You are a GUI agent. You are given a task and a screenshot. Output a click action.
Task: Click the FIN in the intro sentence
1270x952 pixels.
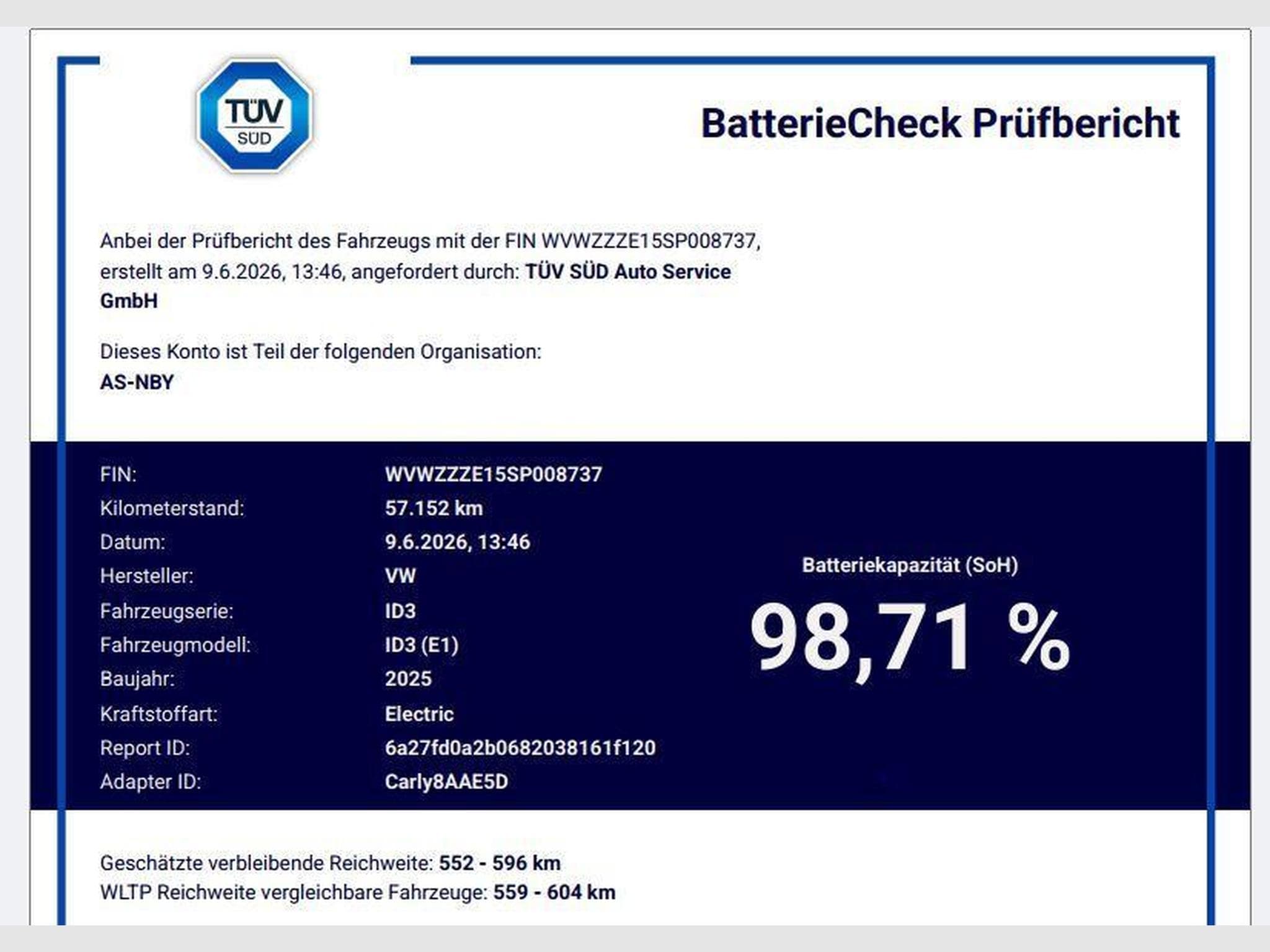(649, 240)
